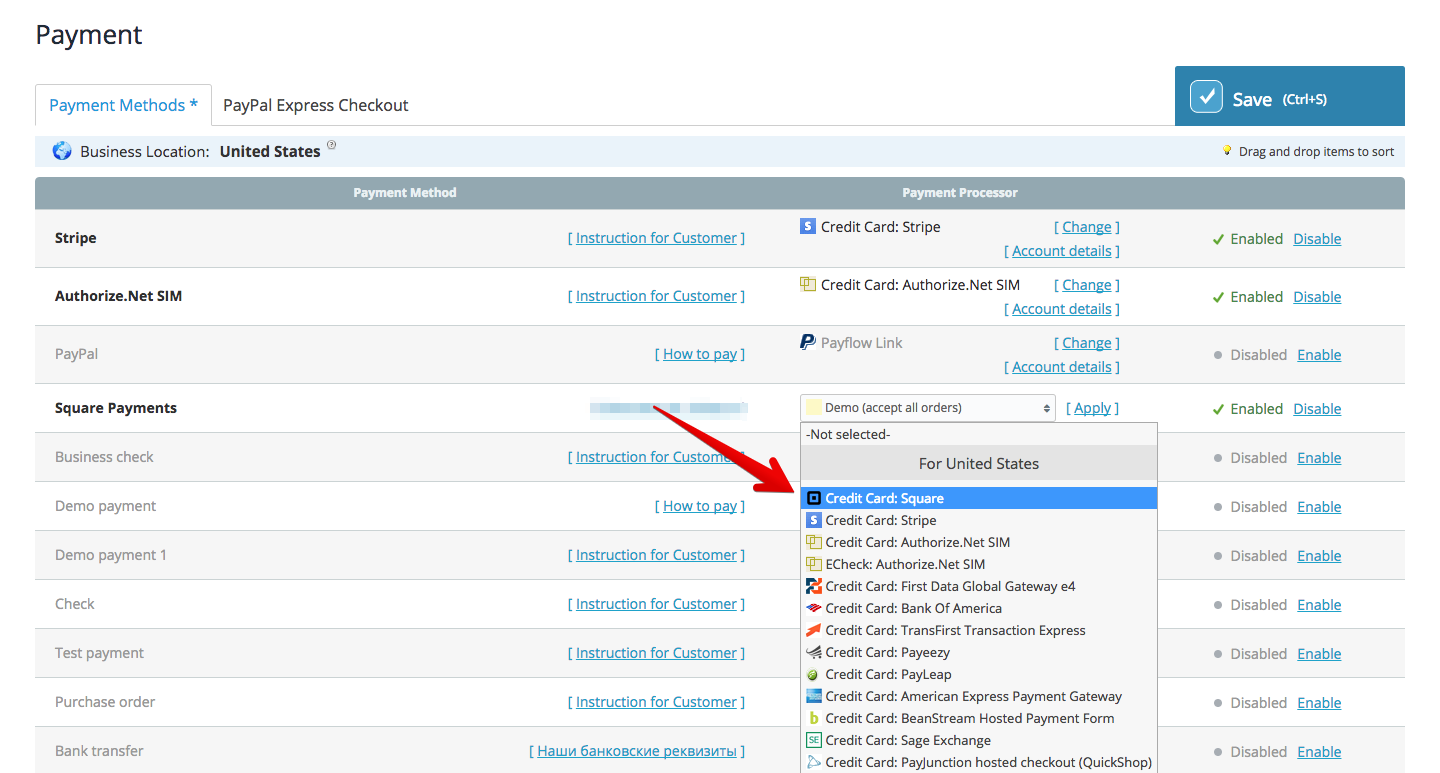
Task: Disable the Stripe payment method
Action: [1317, 239]
